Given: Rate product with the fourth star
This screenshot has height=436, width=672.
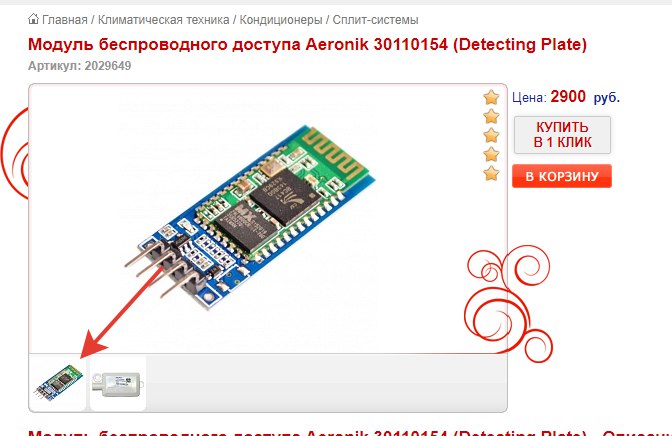Looking at the screenshot, I should click(491, 154).
